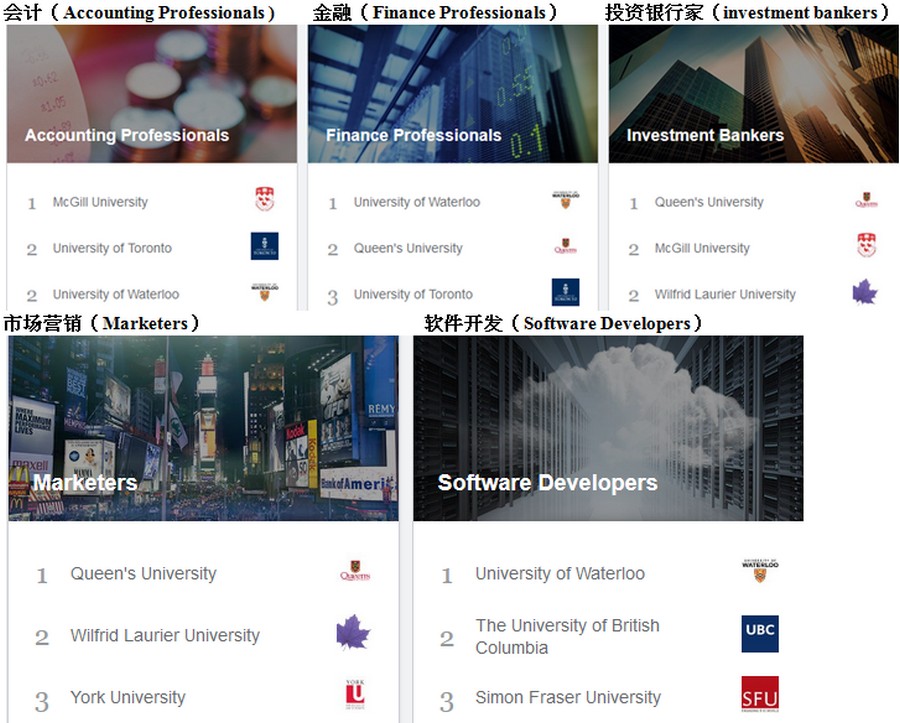Screen dimensions: 900x723
Task: Click rank number 1 beside Waterloo in Software Developers
Action: click(447, 575)
